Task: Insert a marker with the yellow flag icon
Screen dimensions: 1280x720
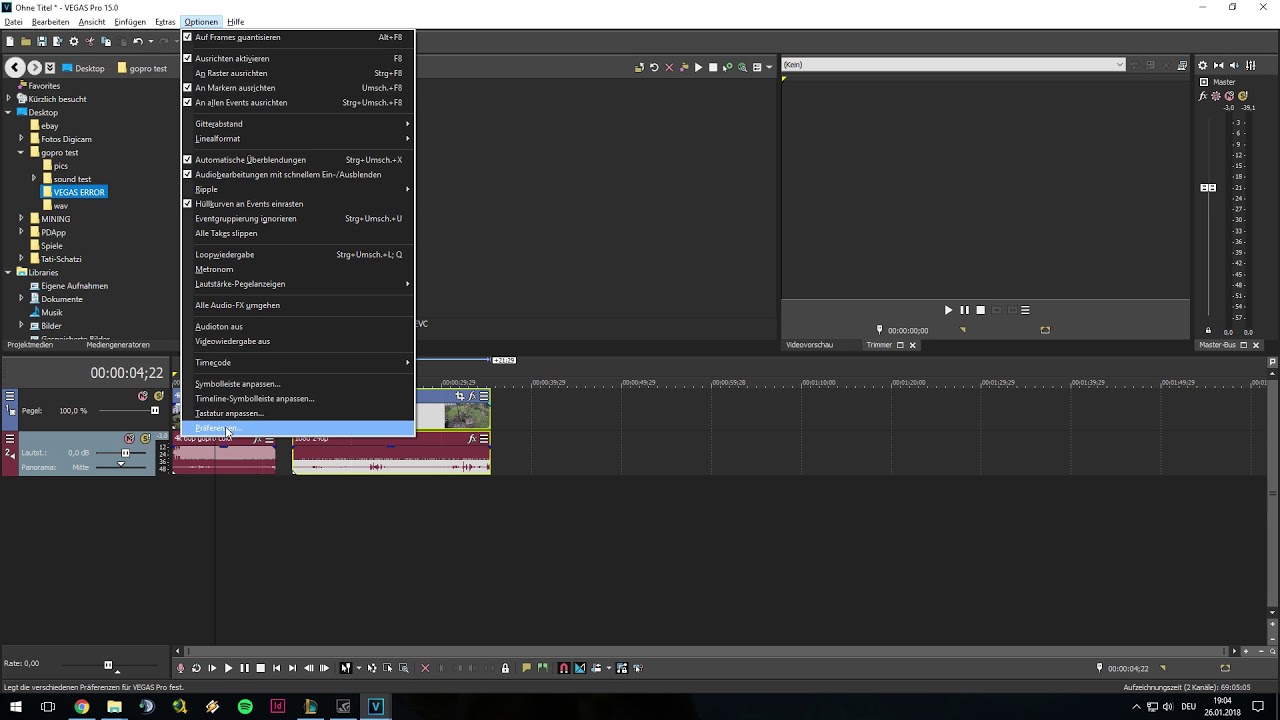Action: click(x=527, y=668)
